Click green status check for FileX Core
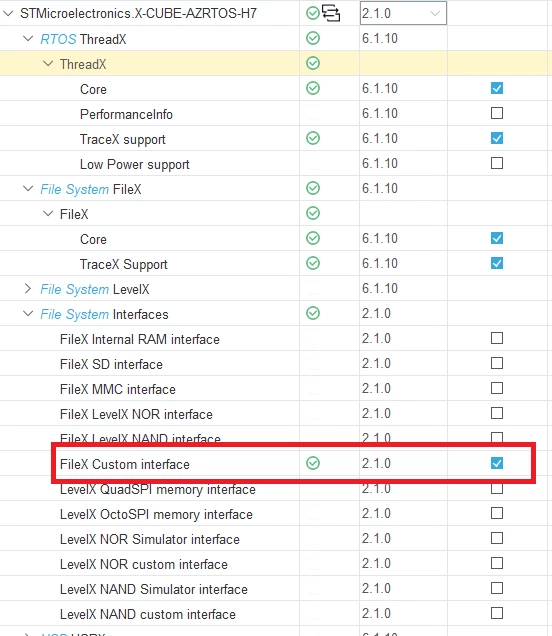 (313, 238)
